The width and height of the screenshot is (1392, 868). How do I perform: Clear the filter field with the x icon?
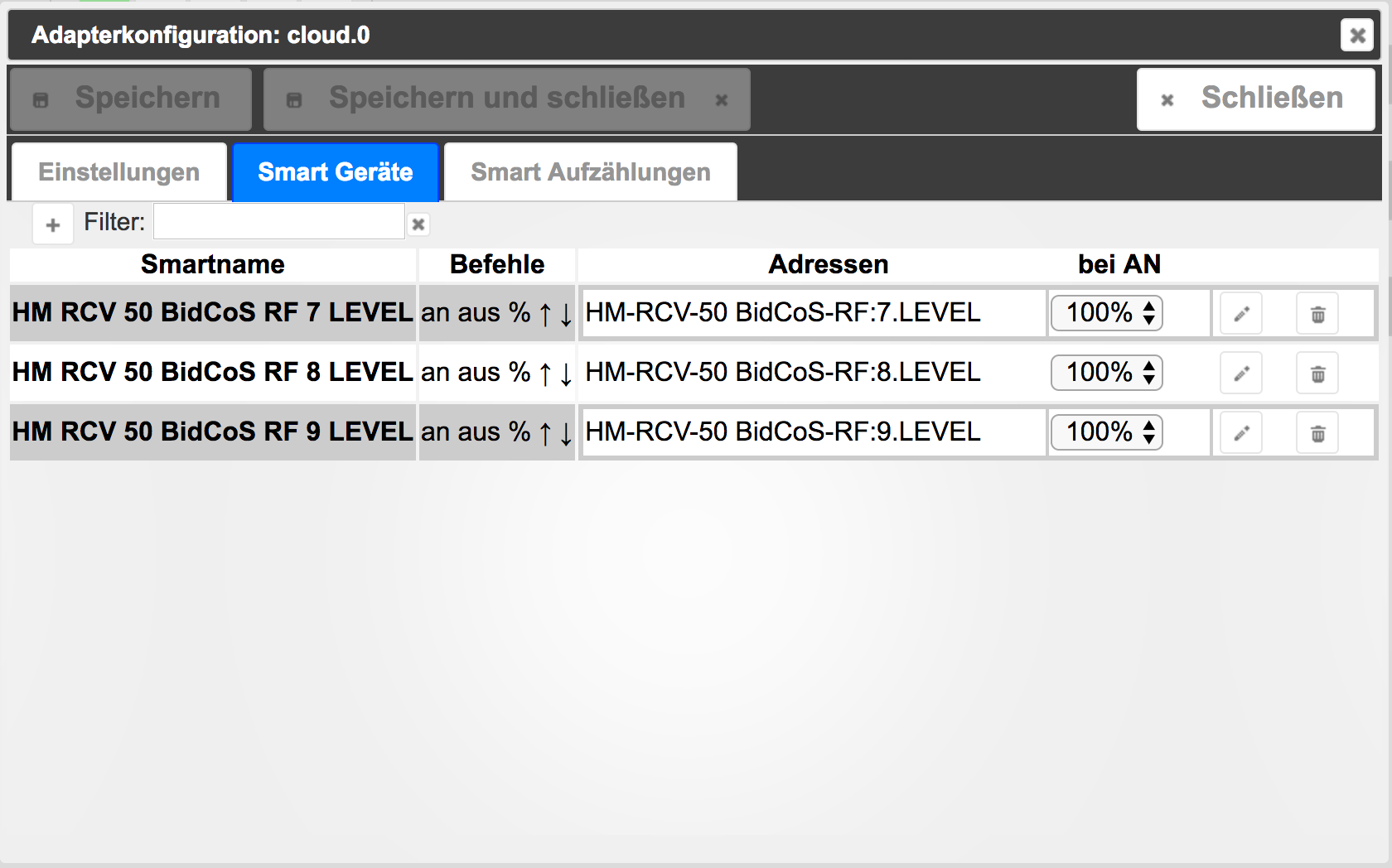[418, 224]
